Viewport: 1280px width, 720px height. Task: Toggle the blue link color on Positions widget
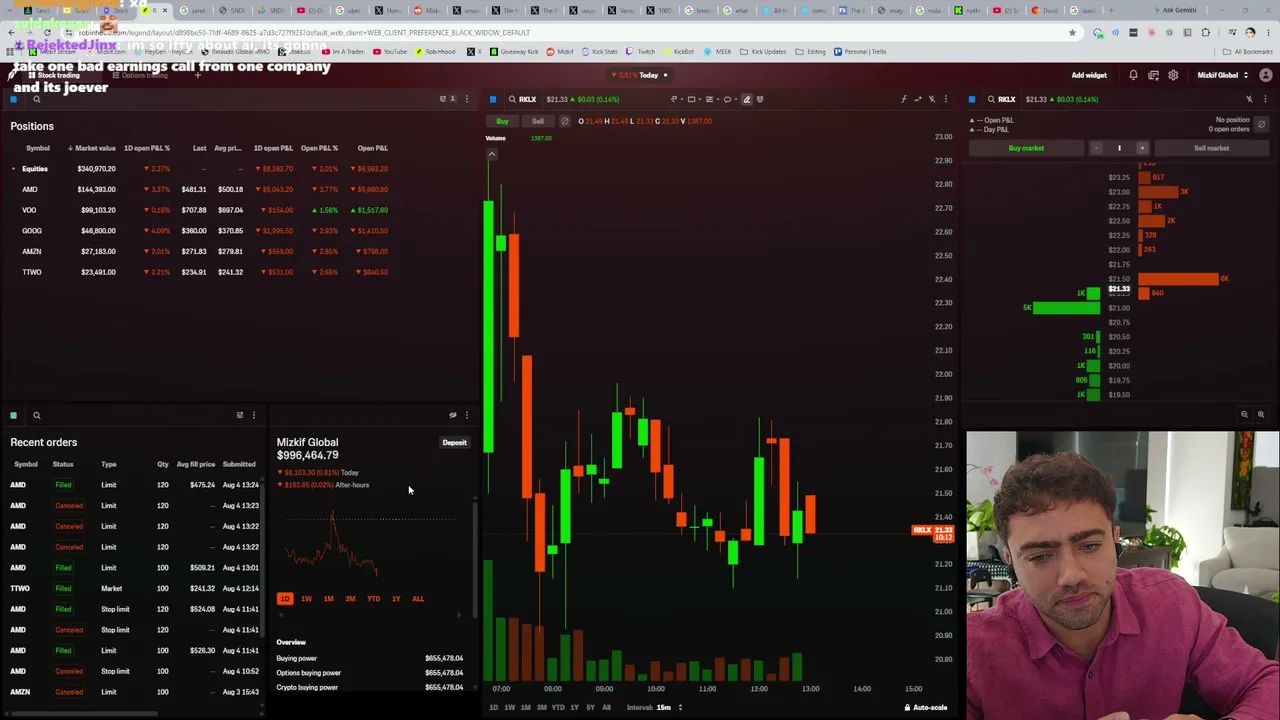14,99
